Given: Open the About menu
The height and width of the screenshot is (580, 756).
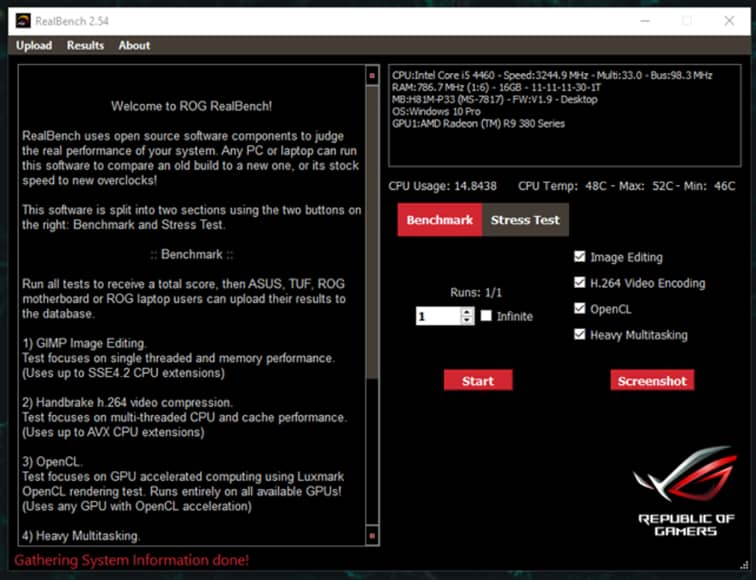Looking at the screenshot, I should coord(134,45).
